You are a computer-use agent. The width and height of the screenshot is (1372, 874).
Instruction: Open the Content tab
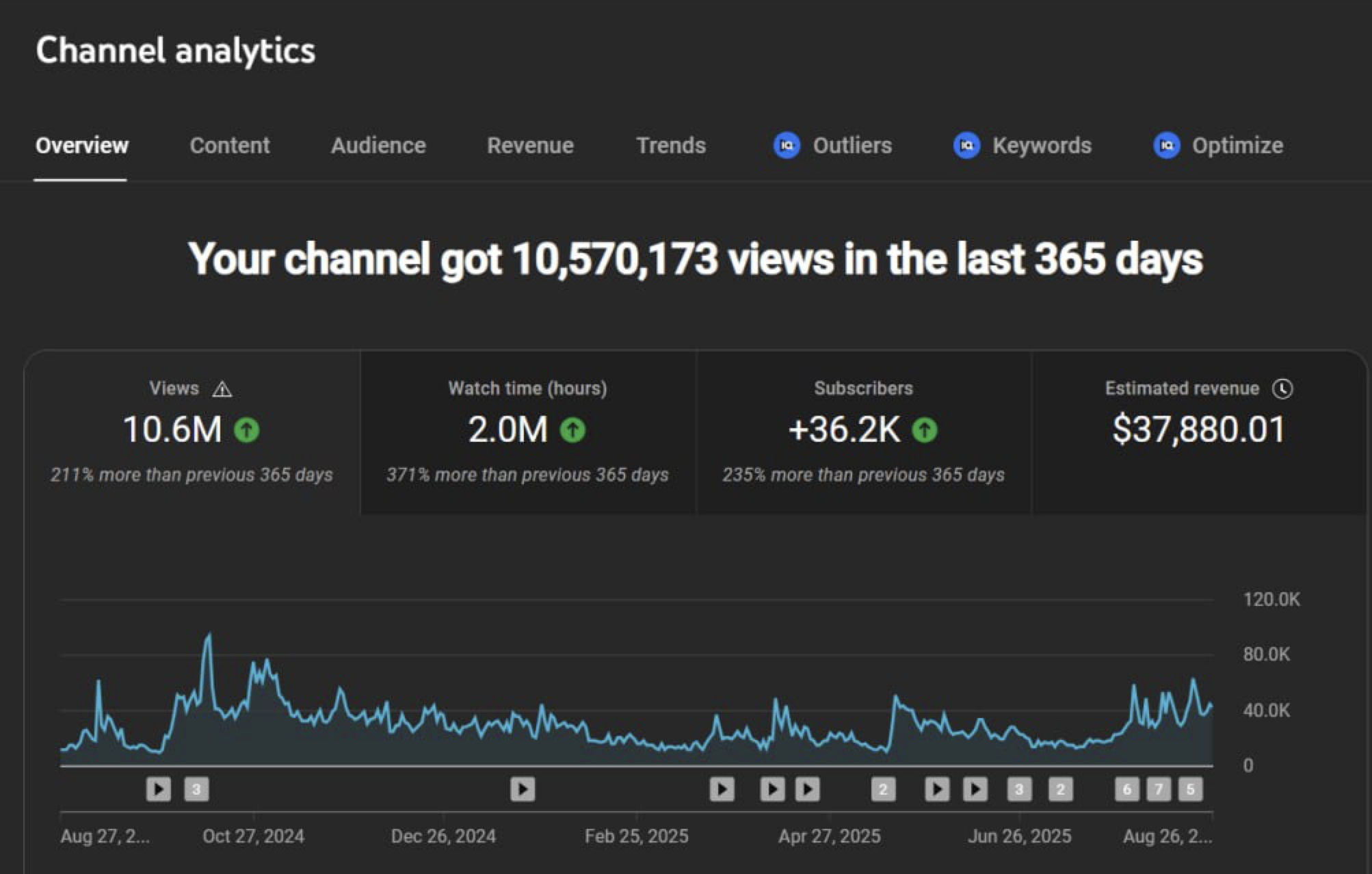pos(229,146)
